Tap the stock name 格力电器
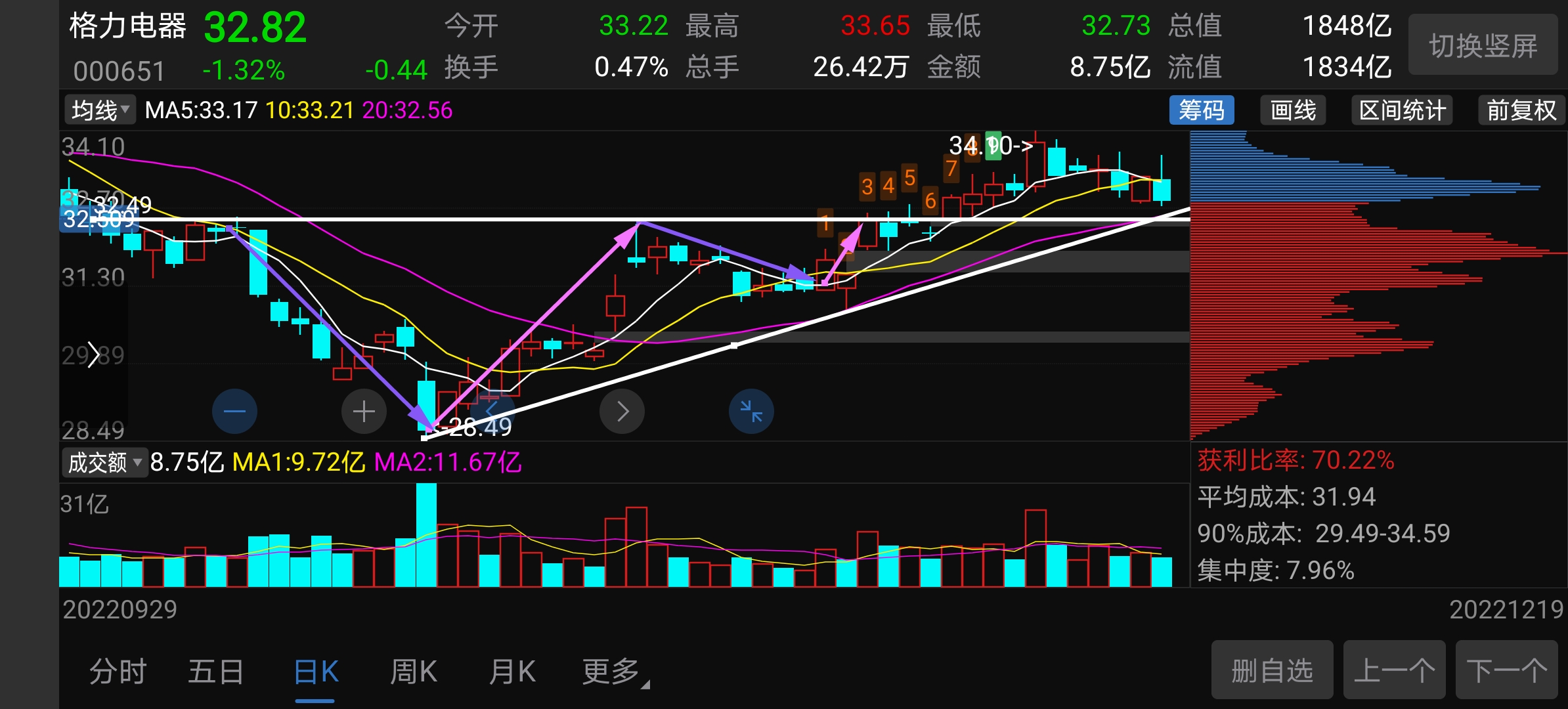Screen dimensions: 1568x709 pyautogui.click(x=128, y=26)
